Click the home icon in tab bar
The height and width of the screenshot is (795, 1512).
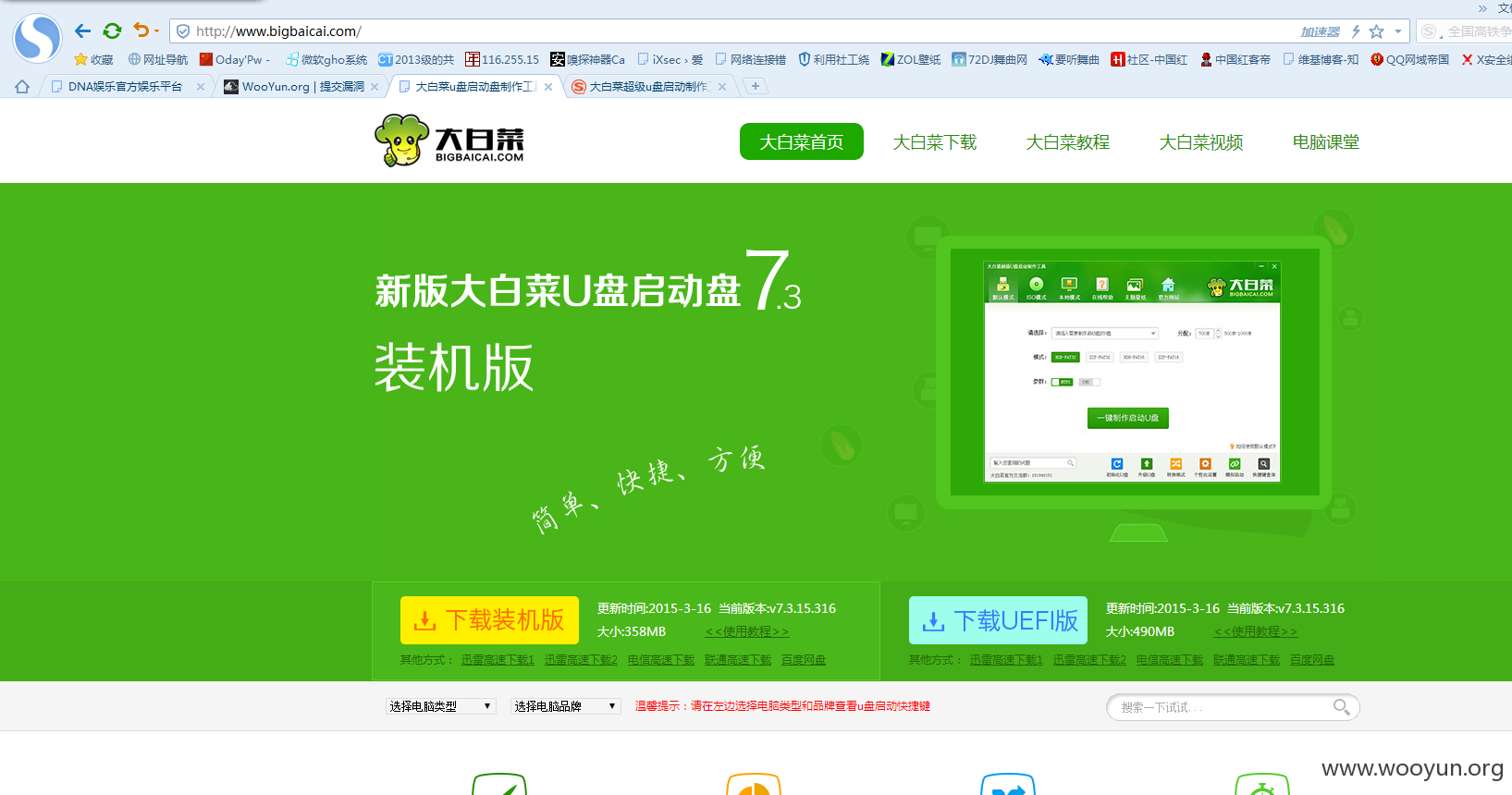(x=22, y=86)
